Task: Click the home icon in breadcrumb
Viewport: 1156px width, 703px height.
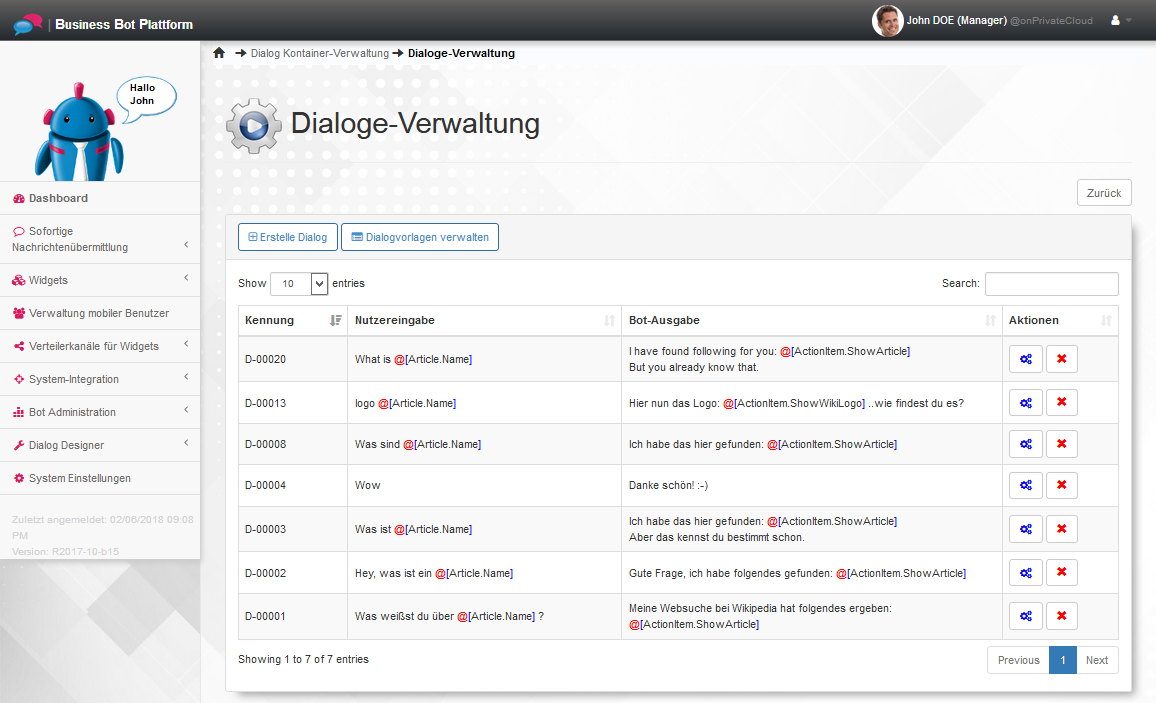Action: click(x=219, y=53)
